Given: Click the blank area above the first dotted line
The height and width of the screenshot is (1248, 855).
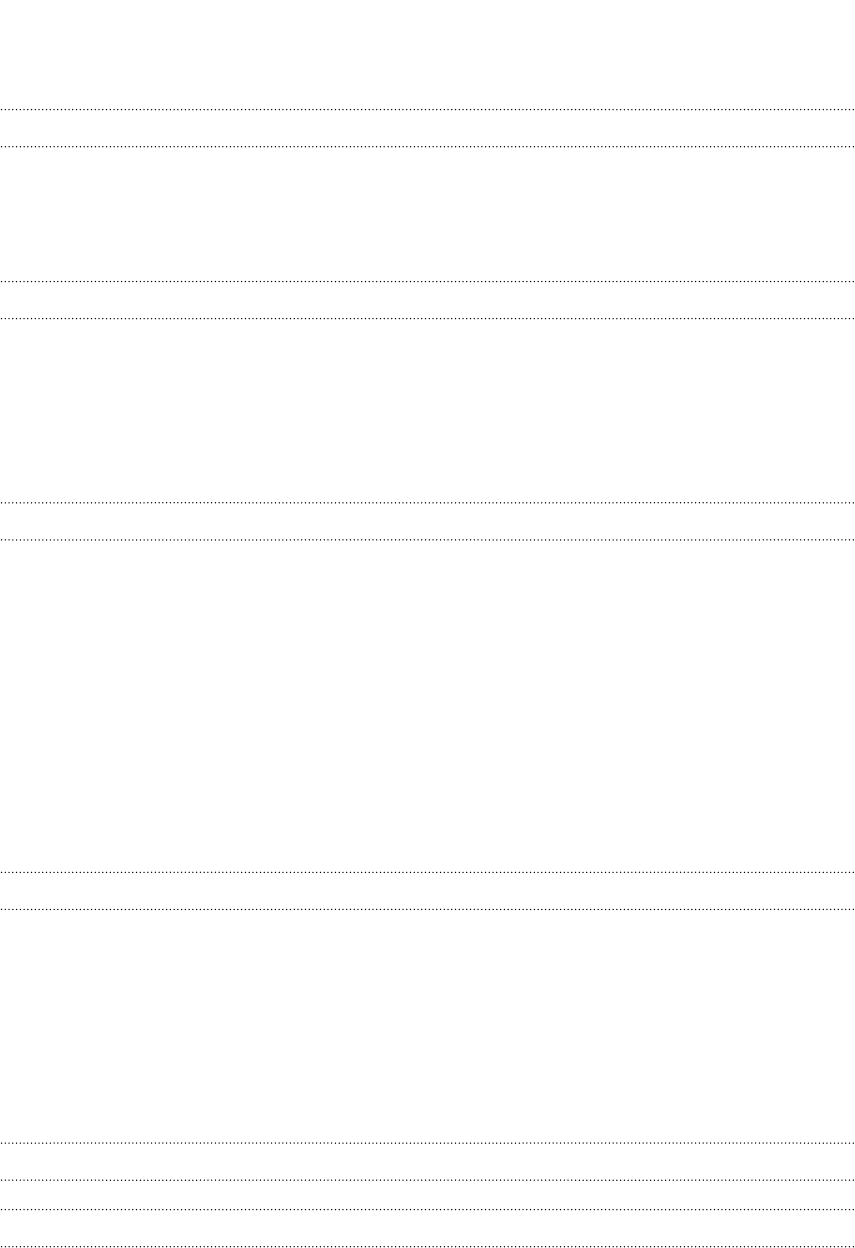Looking at the screenshot, I should [427, 54].
